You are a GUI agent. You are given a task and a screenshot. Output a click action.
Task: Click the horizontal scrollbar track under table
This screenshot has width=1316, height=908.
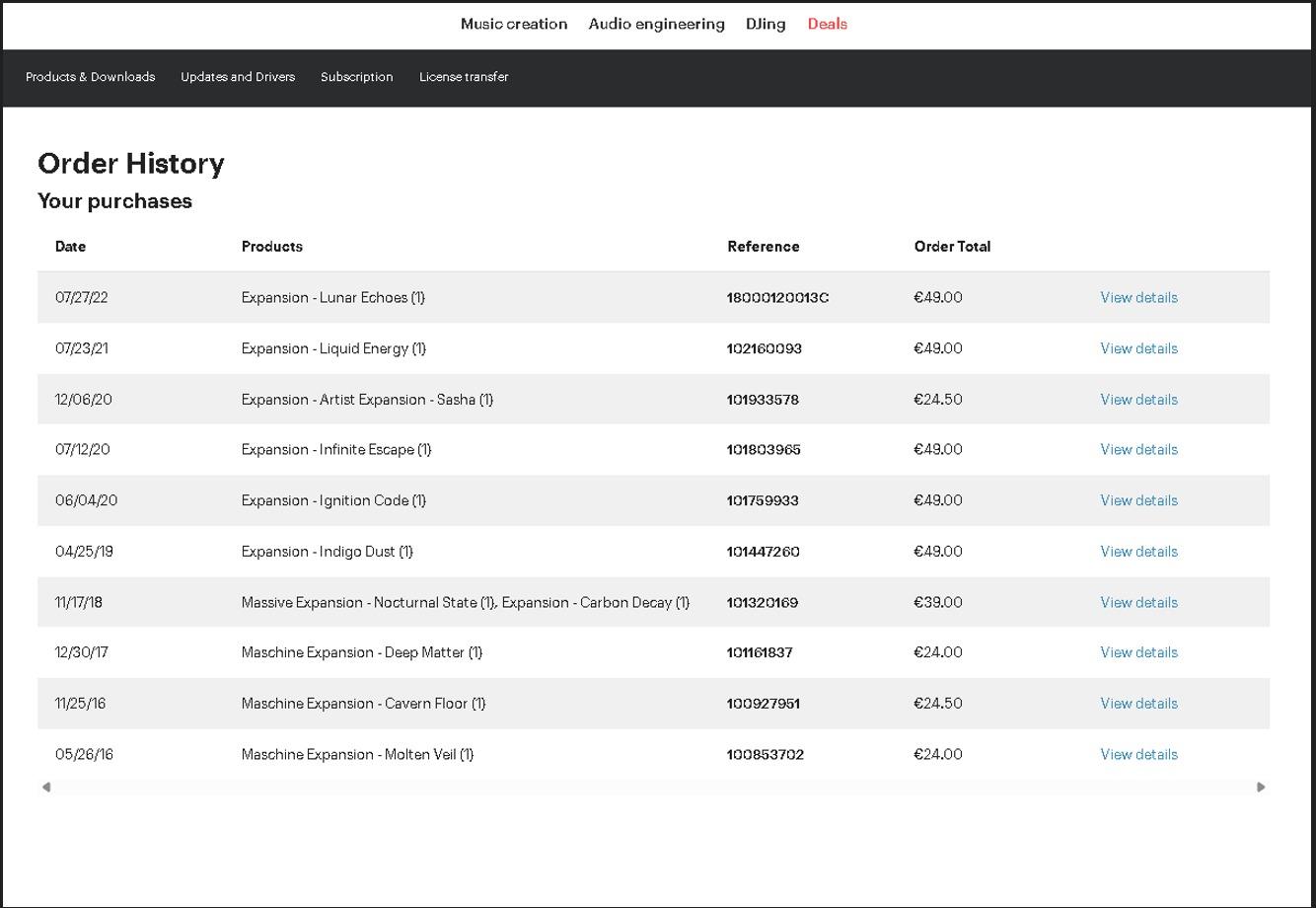pos(653,787)
